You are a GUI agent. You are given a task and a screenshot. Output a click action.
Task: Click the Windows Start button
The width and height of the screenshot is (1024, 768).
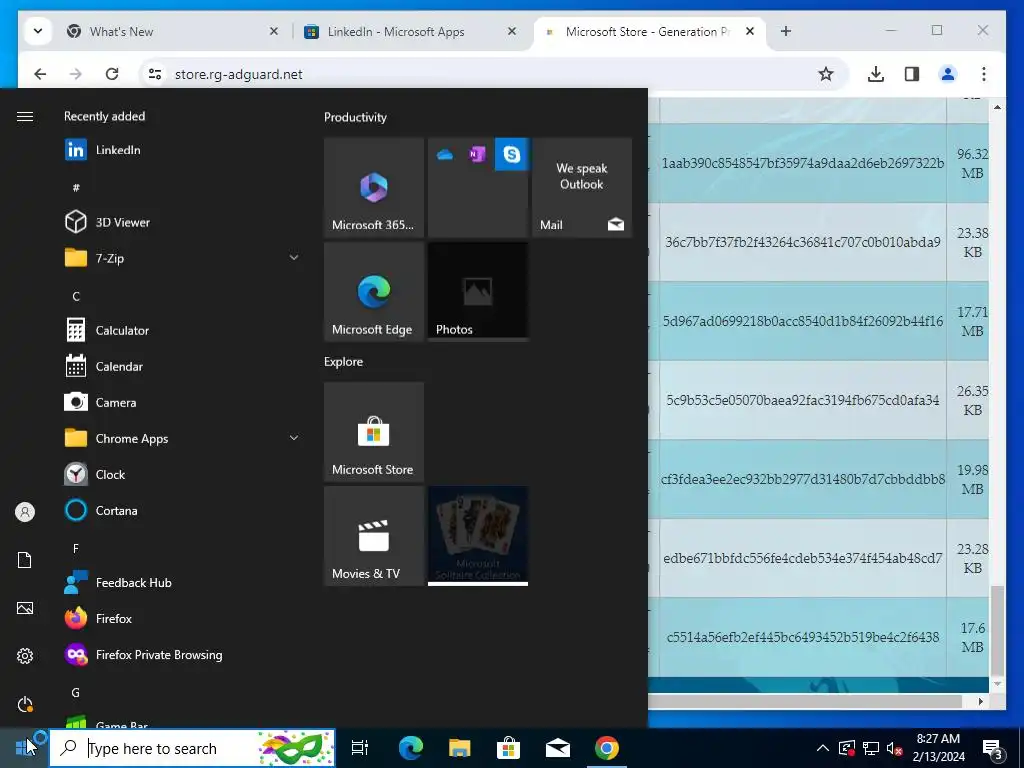25,748
